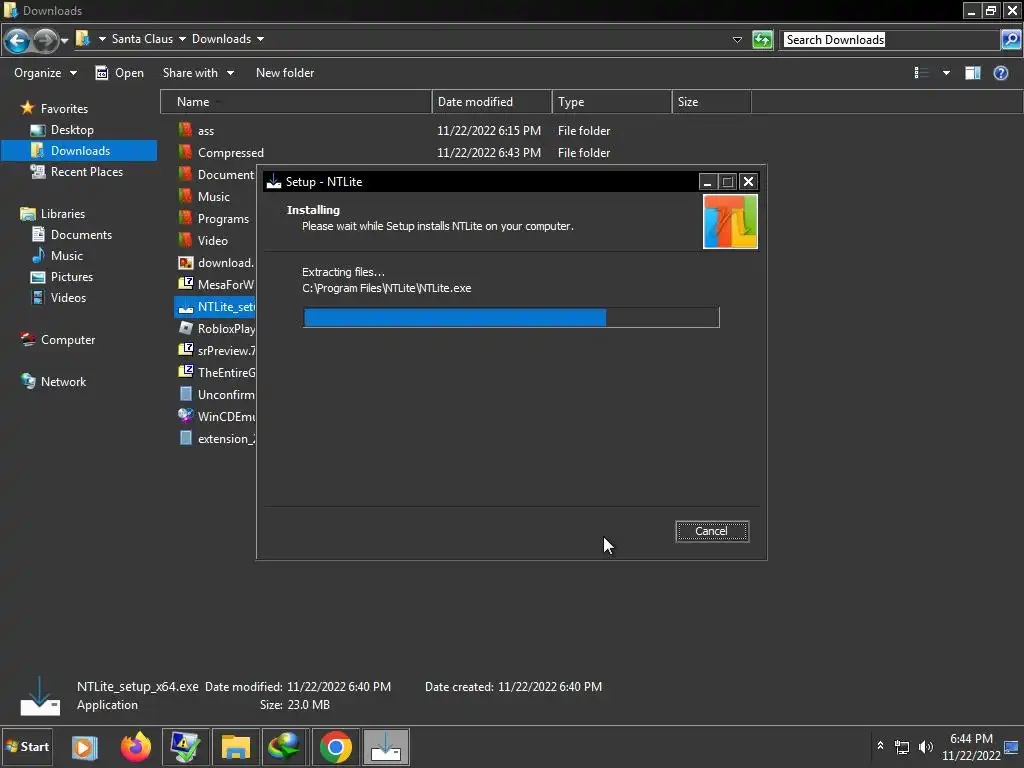Viewport: 1024px width, 768px height.
Task: Sort by the Date modified column header
Action: [x=492, y=102]
